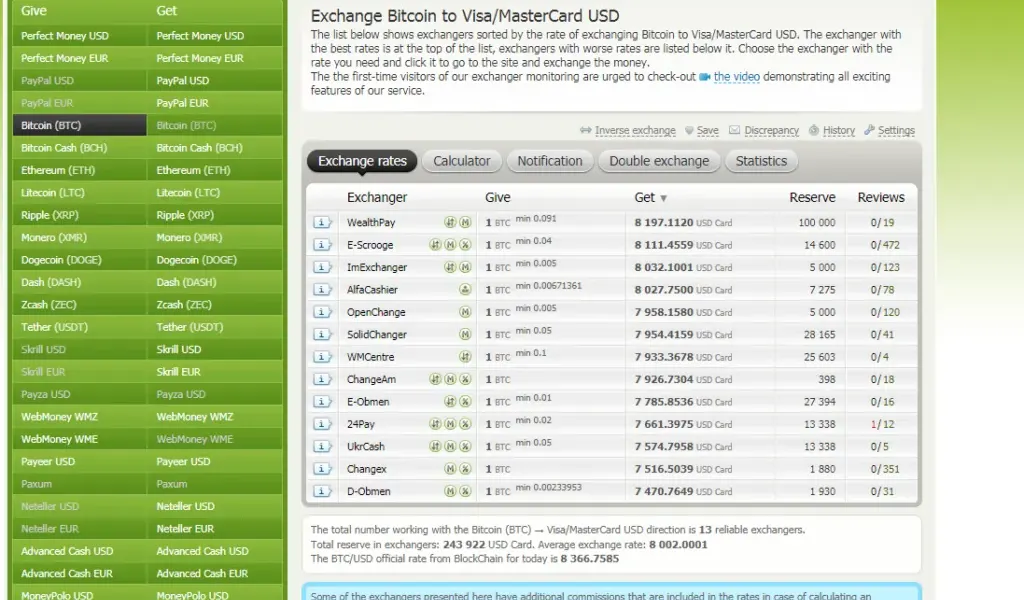Click the Reserve column header
Image resolution: width=1024 pixels, height=600 pixels.
coord(812,197)
